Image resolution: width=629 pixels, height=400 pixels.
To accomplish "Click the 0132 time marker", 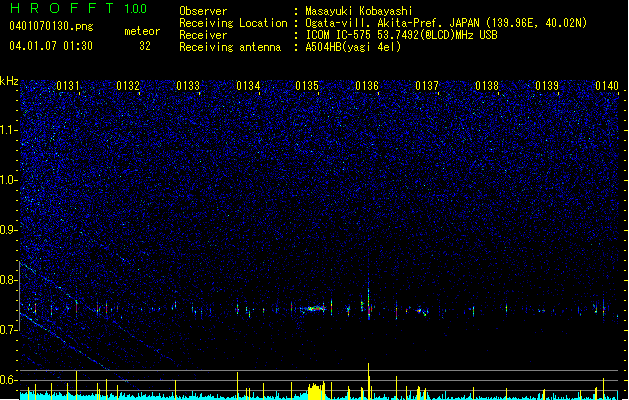I will pos(128,86).
